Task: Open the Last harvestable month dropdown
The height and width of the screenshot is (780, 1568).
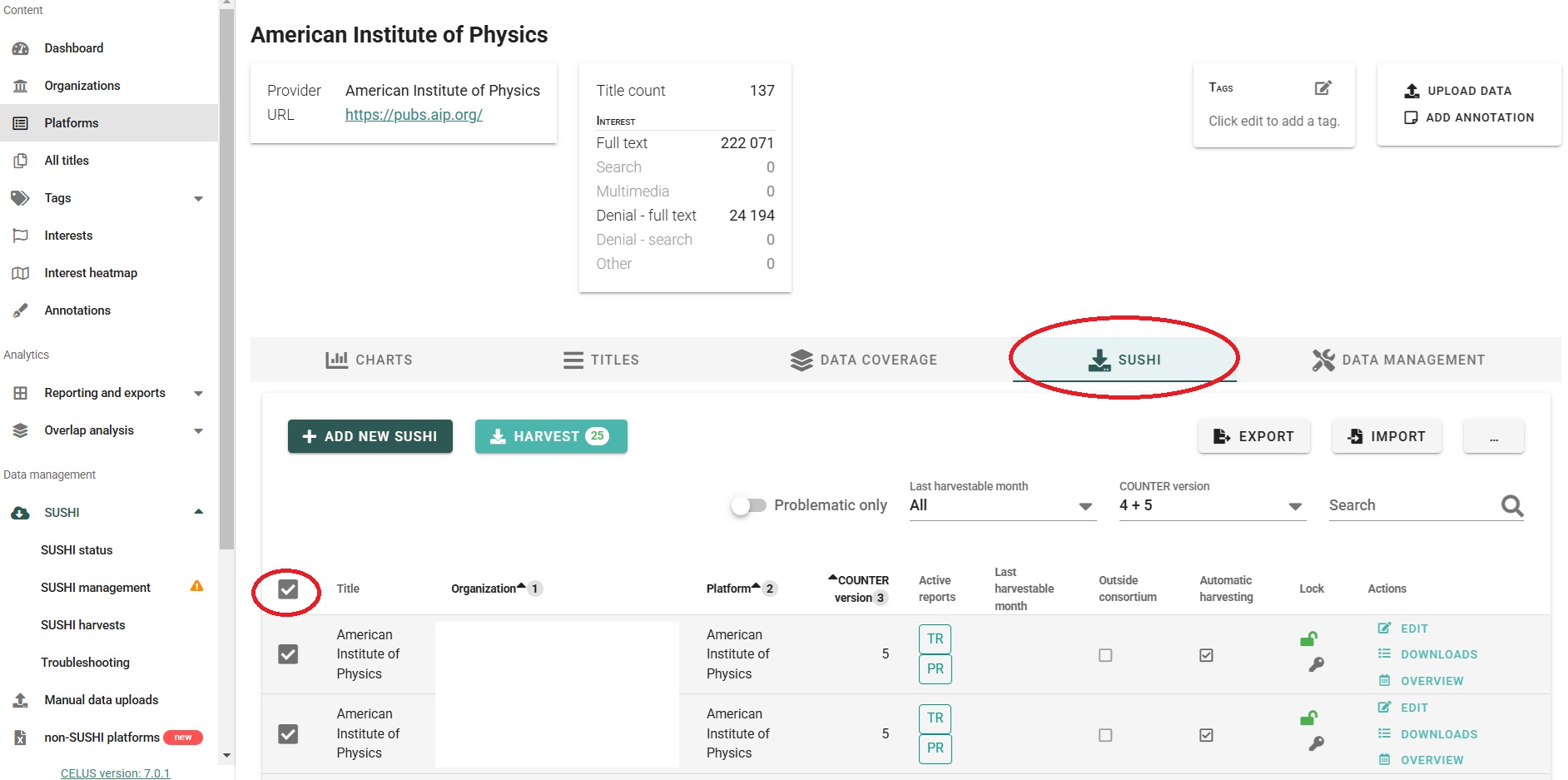Action: 1002,505
